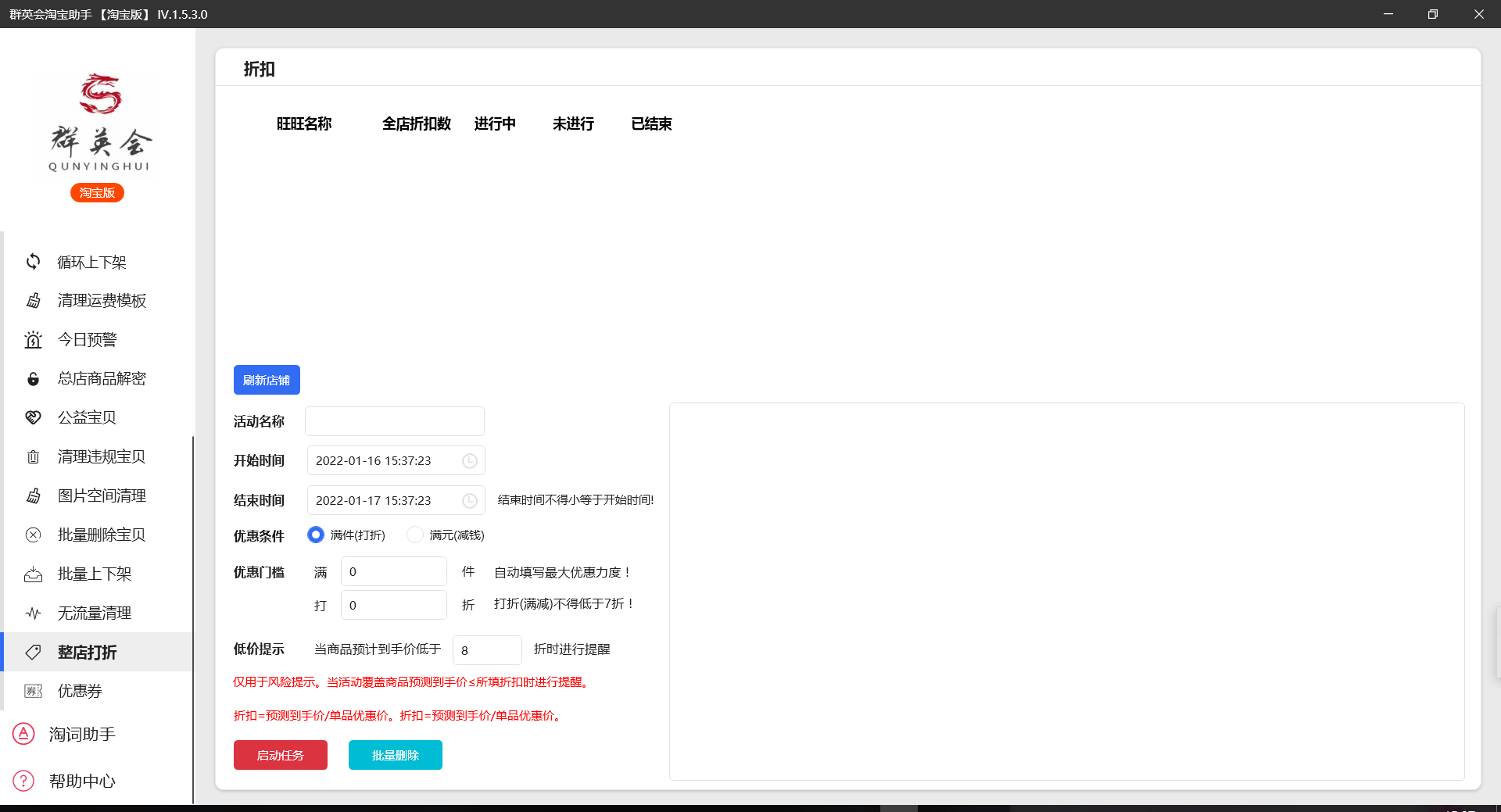Click the 今日预警 alarm icon
Screen dimensions: 1501x812
tap(33, 340)
